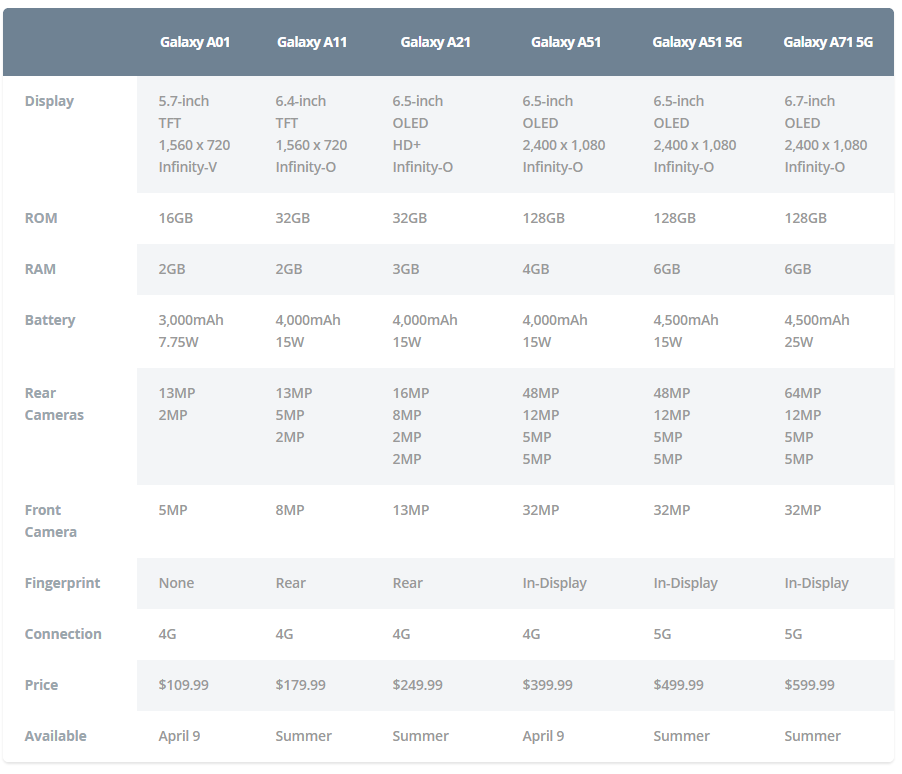Click the $109.99 price cell
Screen dimensions: 902x774
click(x=184, y=685)
